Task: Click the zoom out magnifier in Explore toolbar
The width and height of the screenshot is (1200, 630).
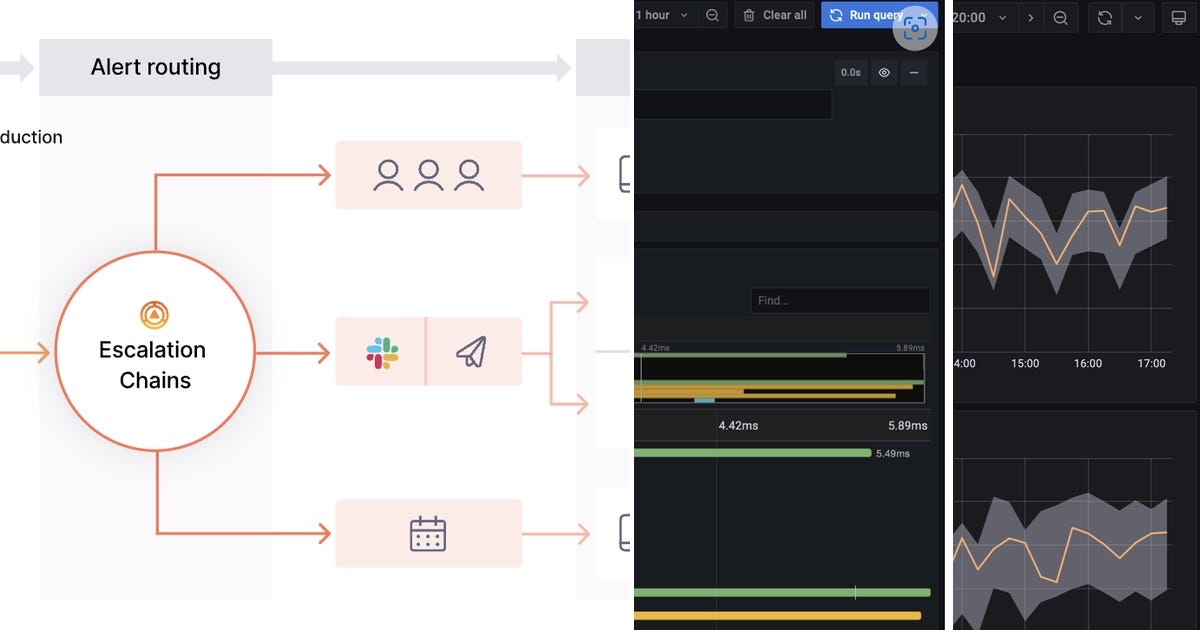Action: pos(712,15)
